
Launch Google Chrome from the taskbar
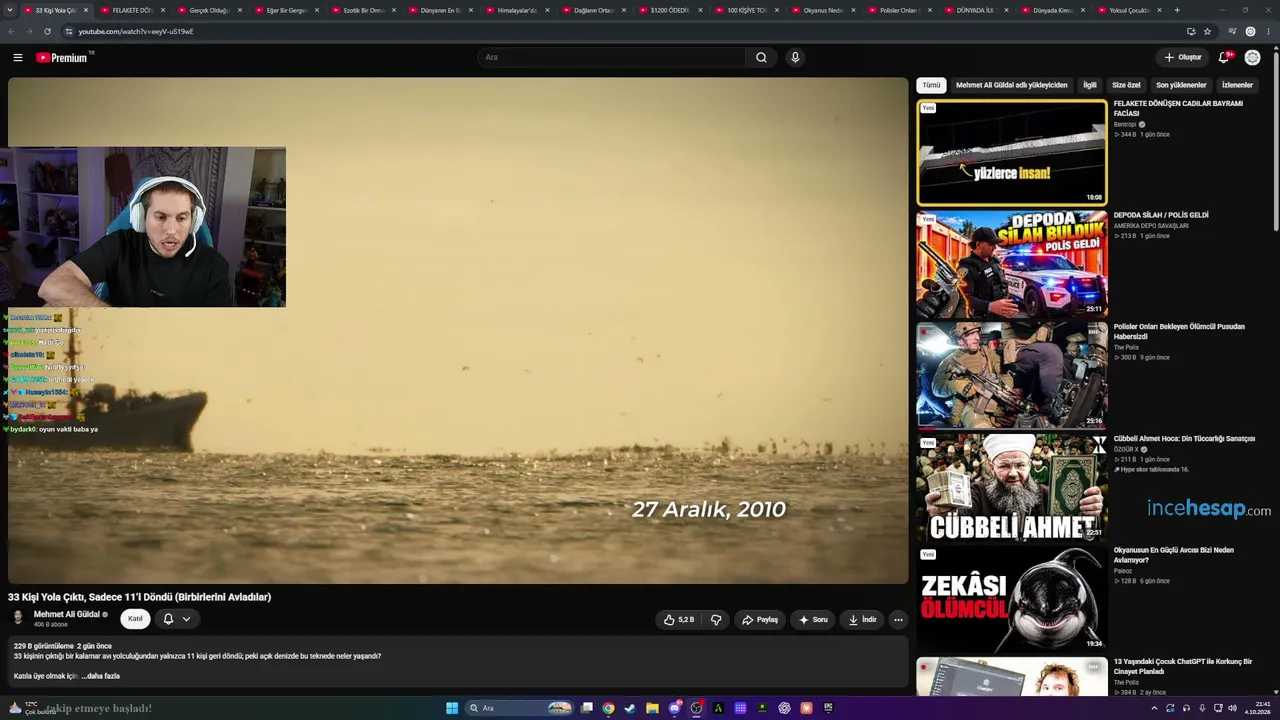coord(608,708)
